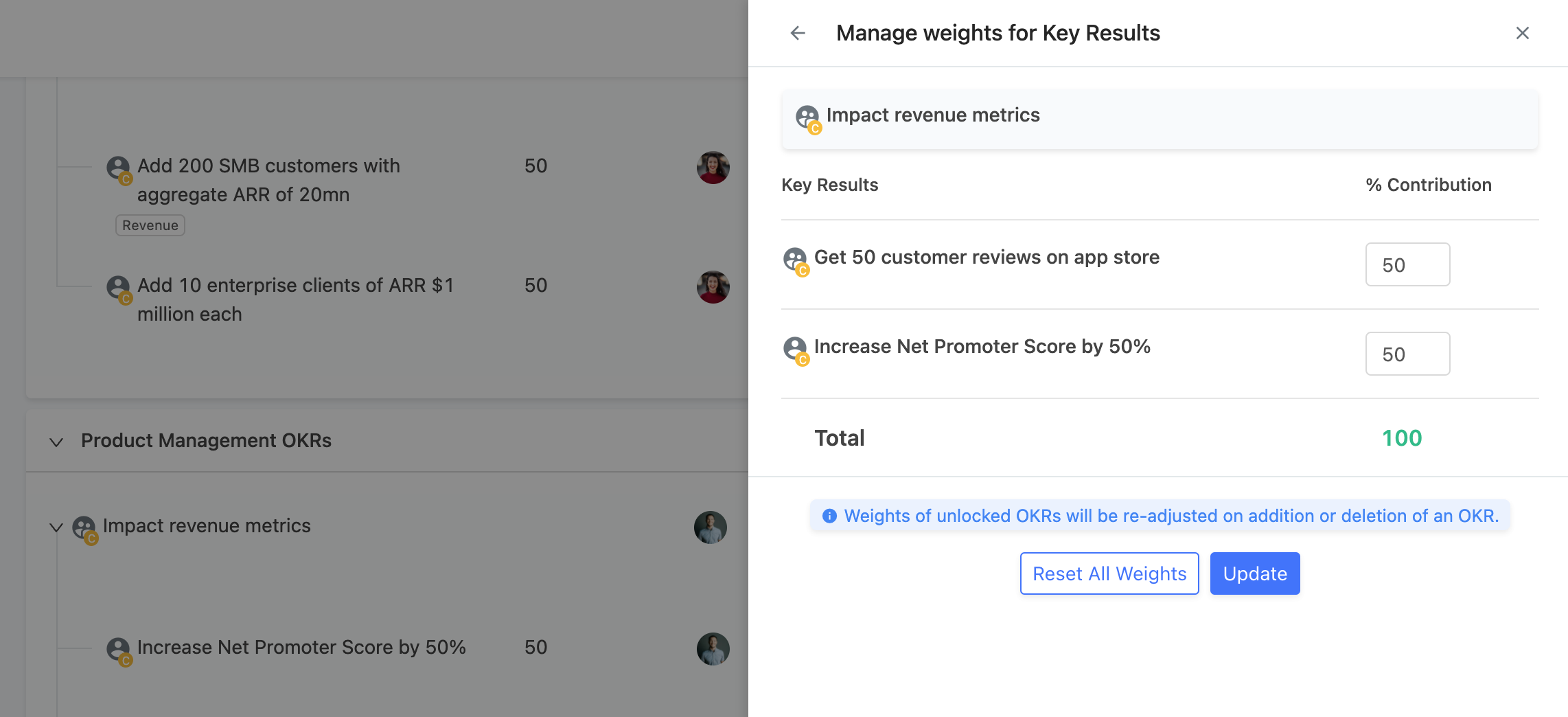Click 'Get 50 customer reviews on app store' text

coord(987,257)
